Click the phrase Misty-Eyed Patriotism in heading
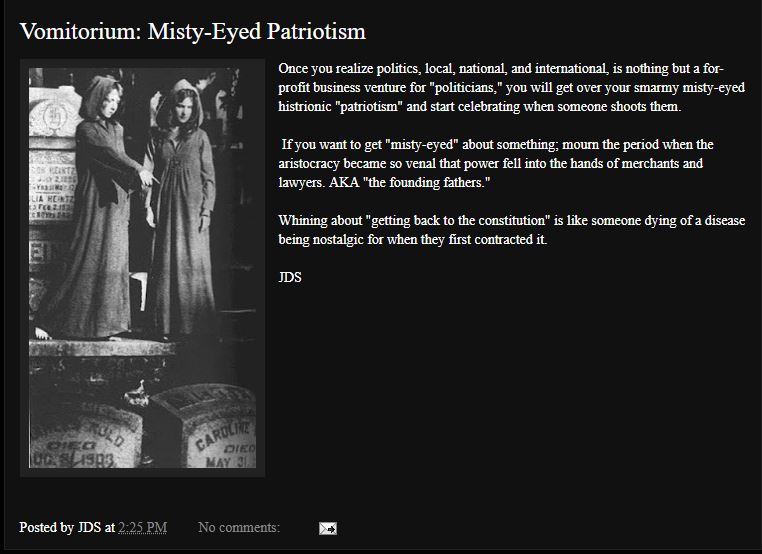Image resolution: width=762 pixels, height=554 pixels. click(257, 32)
